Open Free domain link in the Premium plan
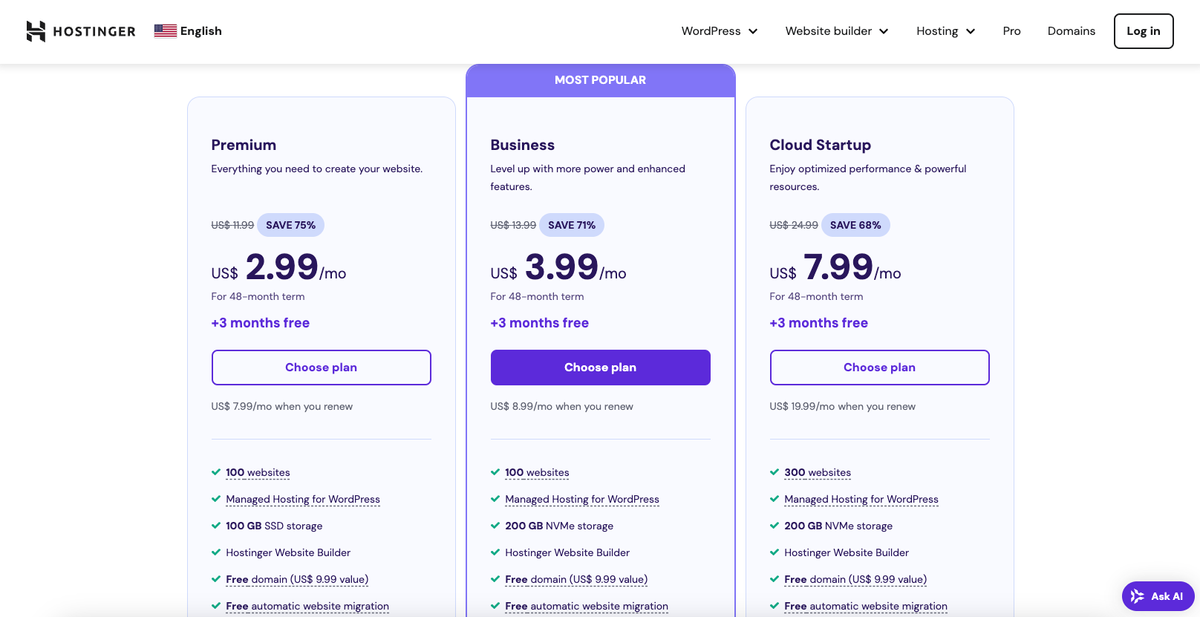This screenshot has width=1200, height=617. click(x=295, y=578)
